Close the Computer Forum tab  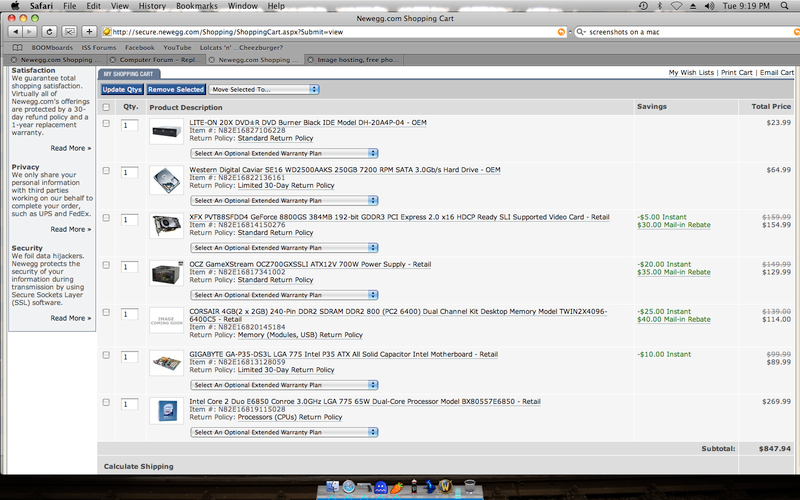click(113, 60)
